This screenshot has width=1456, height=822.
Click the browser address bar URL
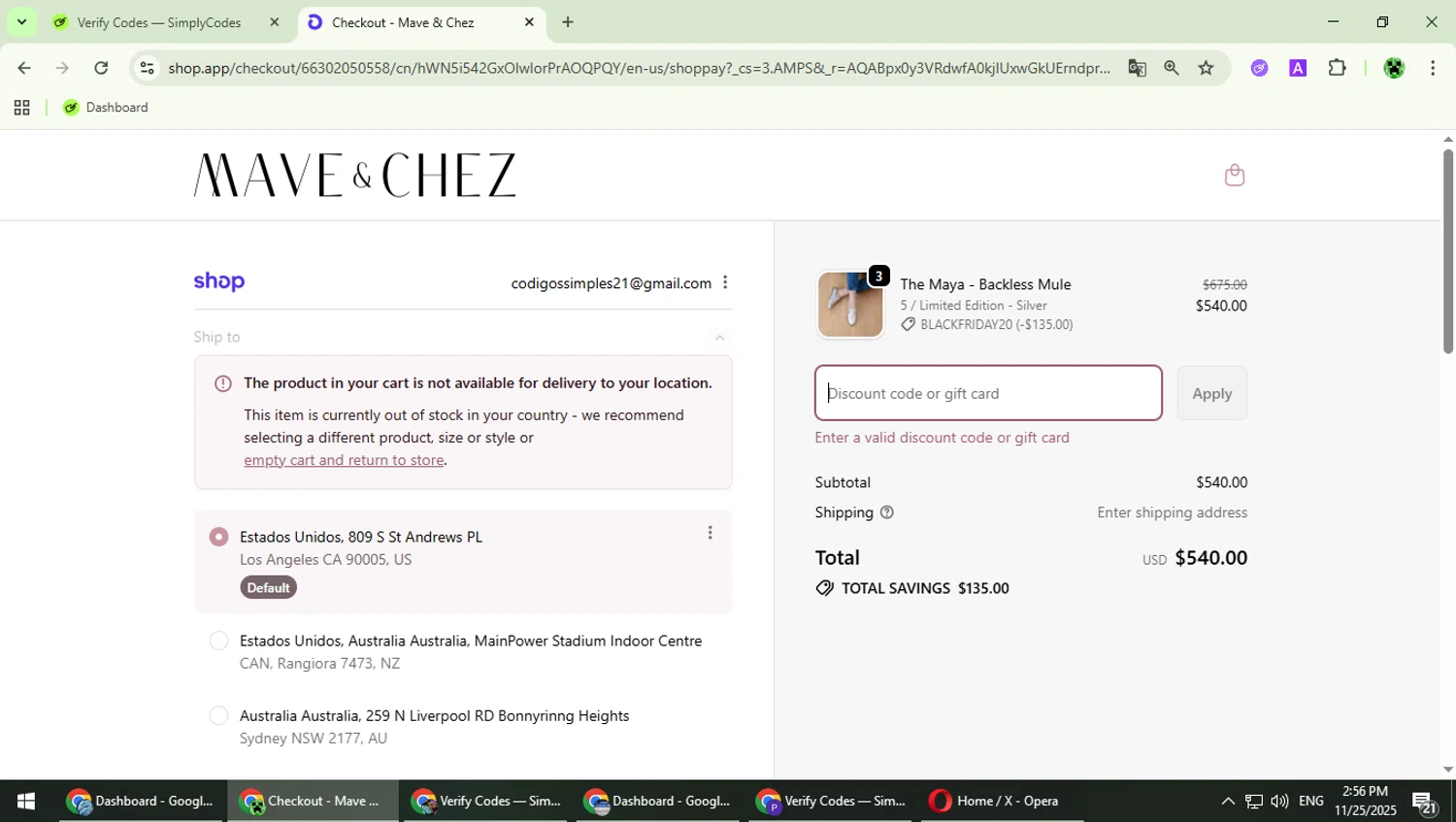639,68
